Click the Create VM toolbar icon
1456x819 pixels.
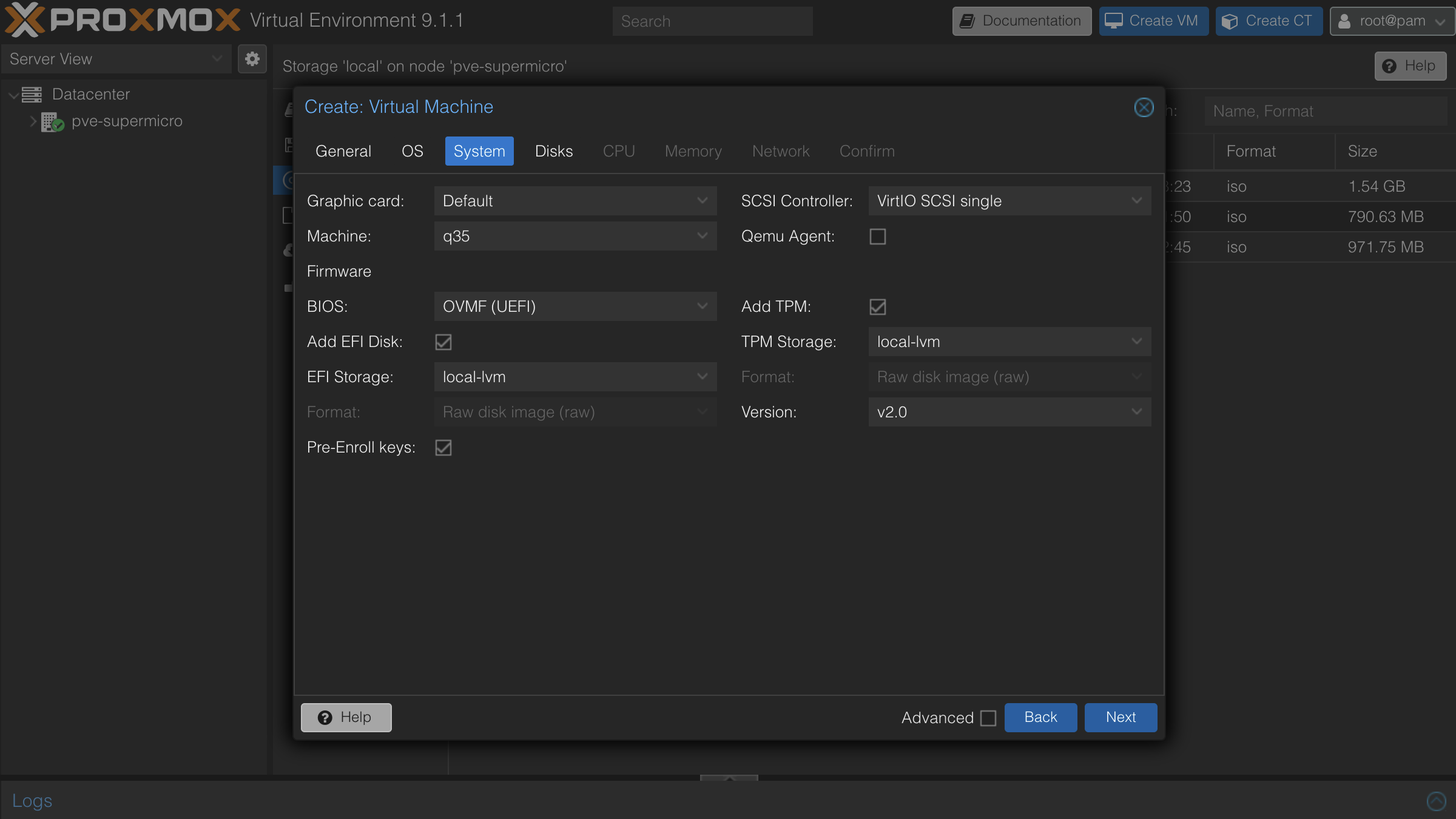[1114, 20]
